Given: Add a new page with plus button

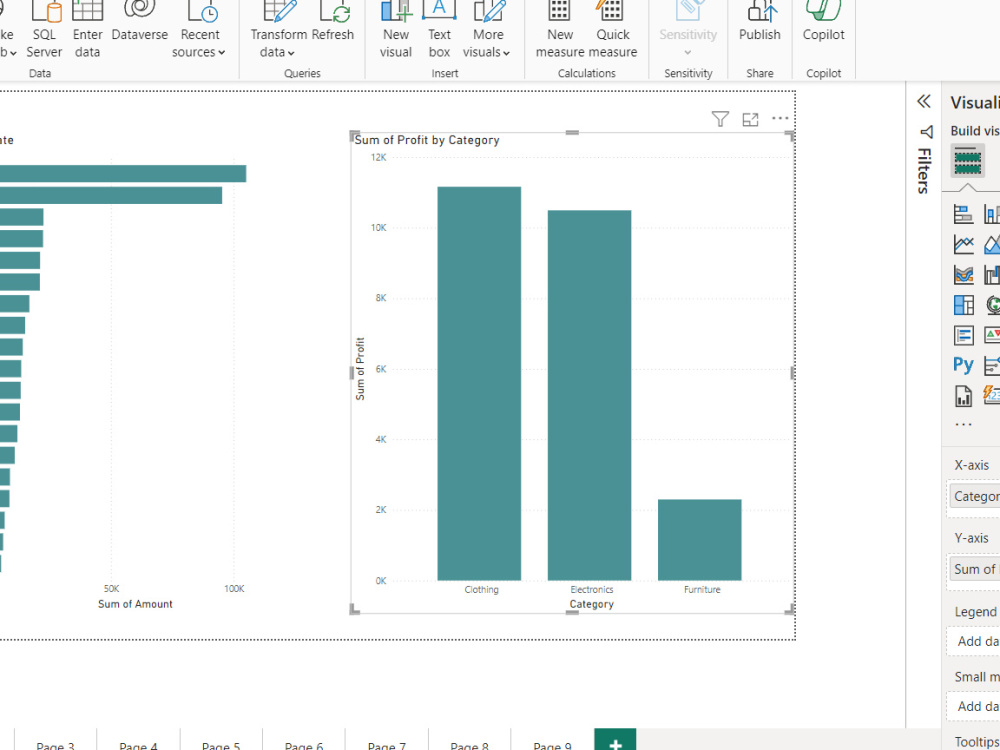Looking at the screenshot, I should (x=615, y=740).
